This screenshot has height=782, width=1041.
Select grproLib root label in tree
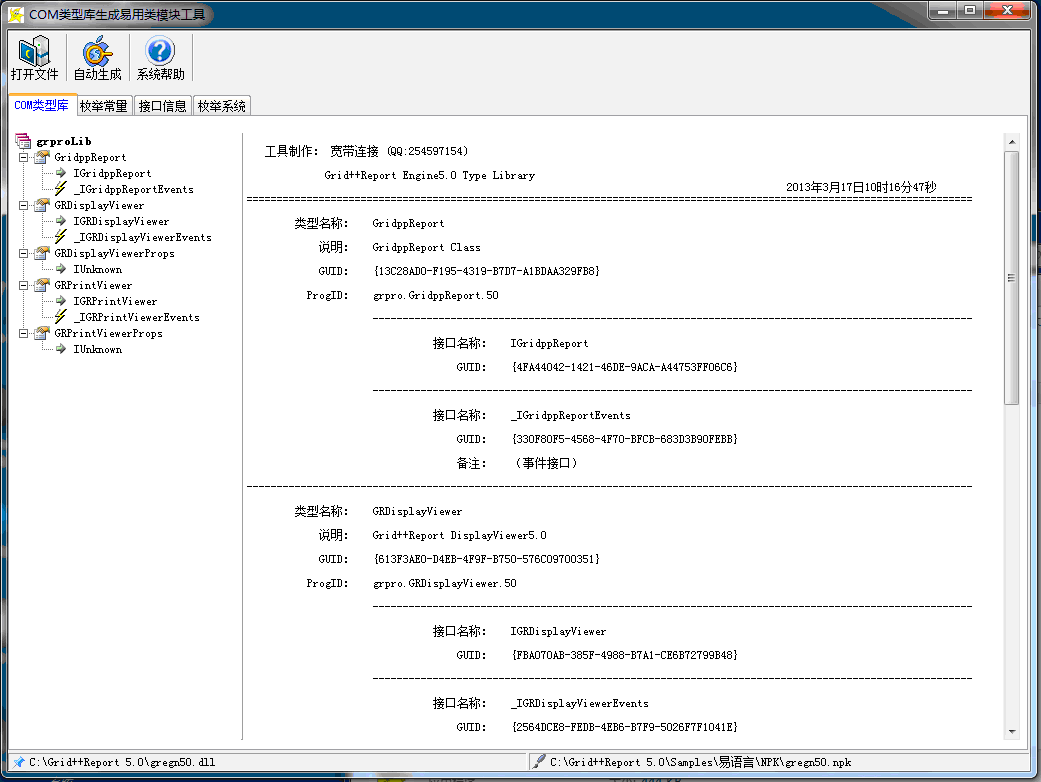(64, 141)
